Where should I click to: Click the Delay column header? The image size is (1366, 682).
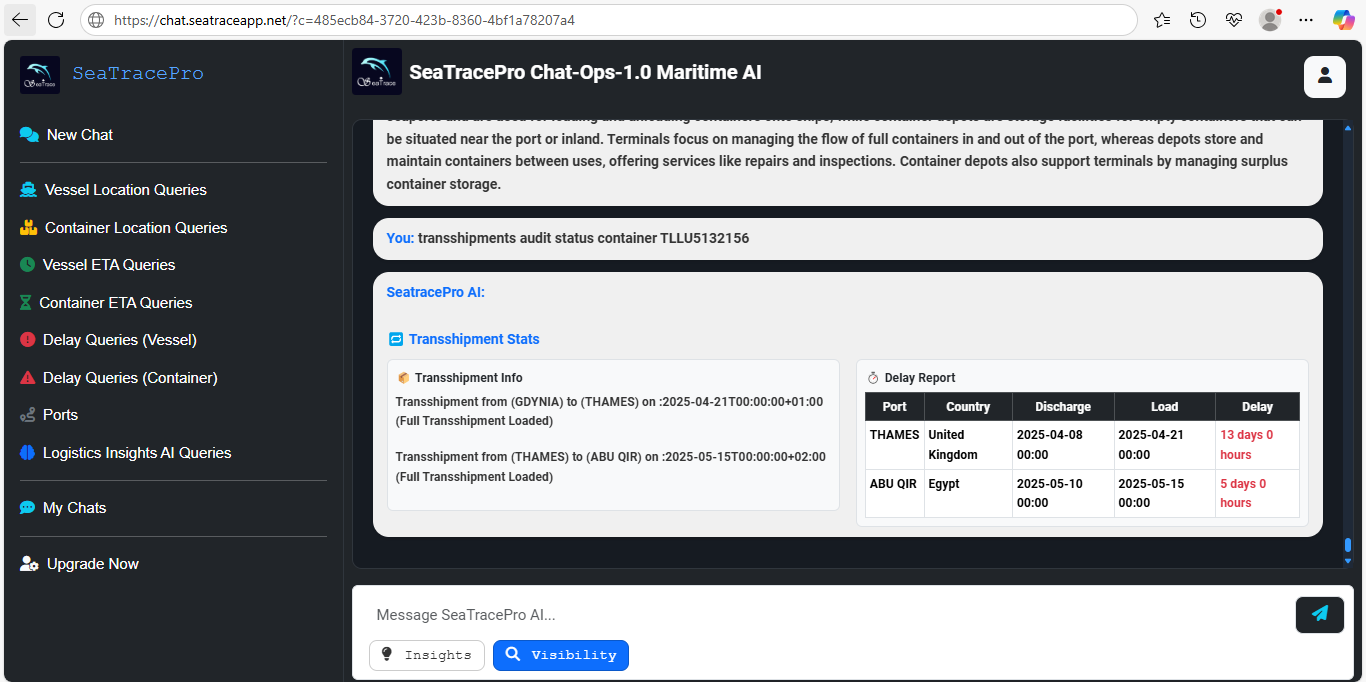pos(1257,407)
